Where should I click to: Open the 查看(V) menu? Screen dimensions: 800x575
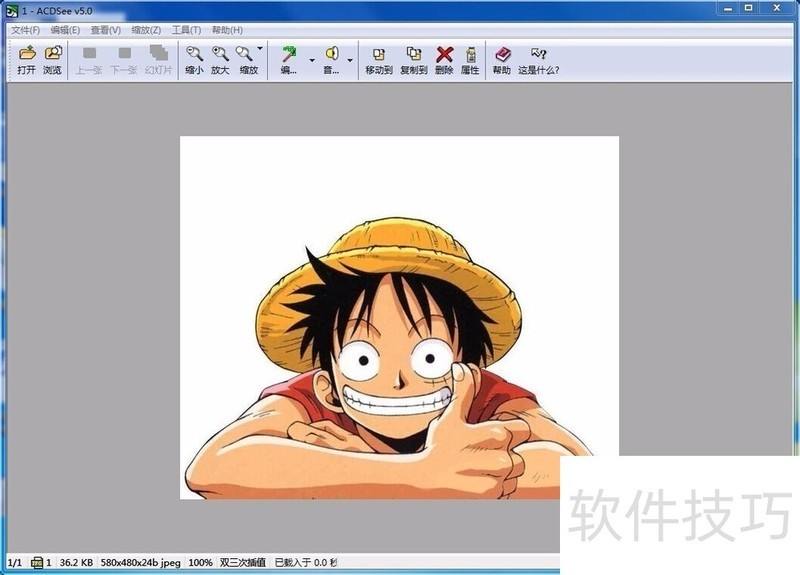pos(106,30)
